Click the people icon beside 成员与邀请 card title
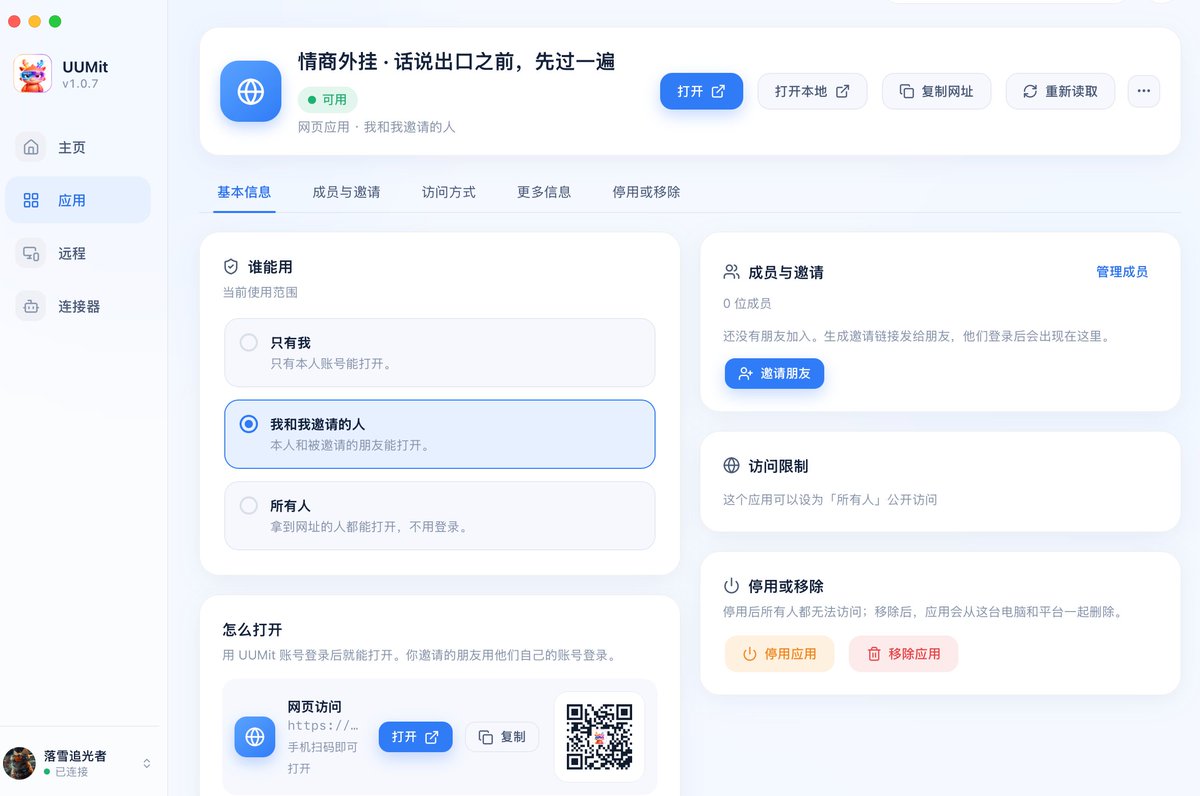1200x796 pixels. pos(731,272)
